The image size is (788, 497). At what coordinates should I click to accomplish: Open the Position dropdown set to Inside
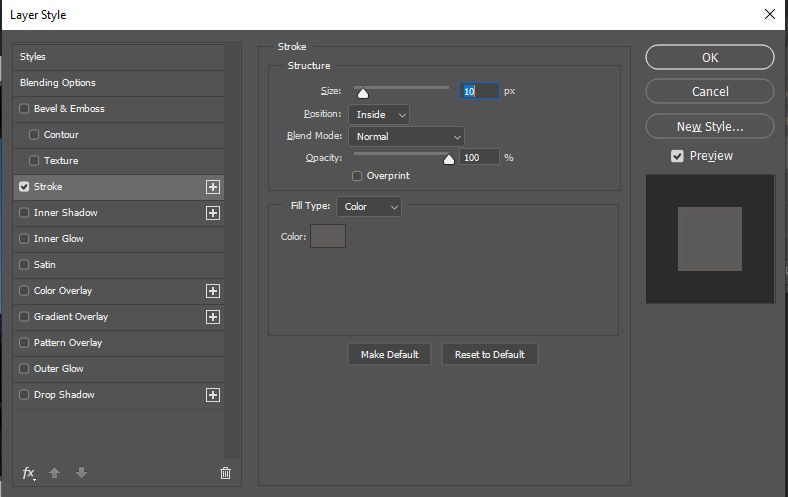coord(379,115)
